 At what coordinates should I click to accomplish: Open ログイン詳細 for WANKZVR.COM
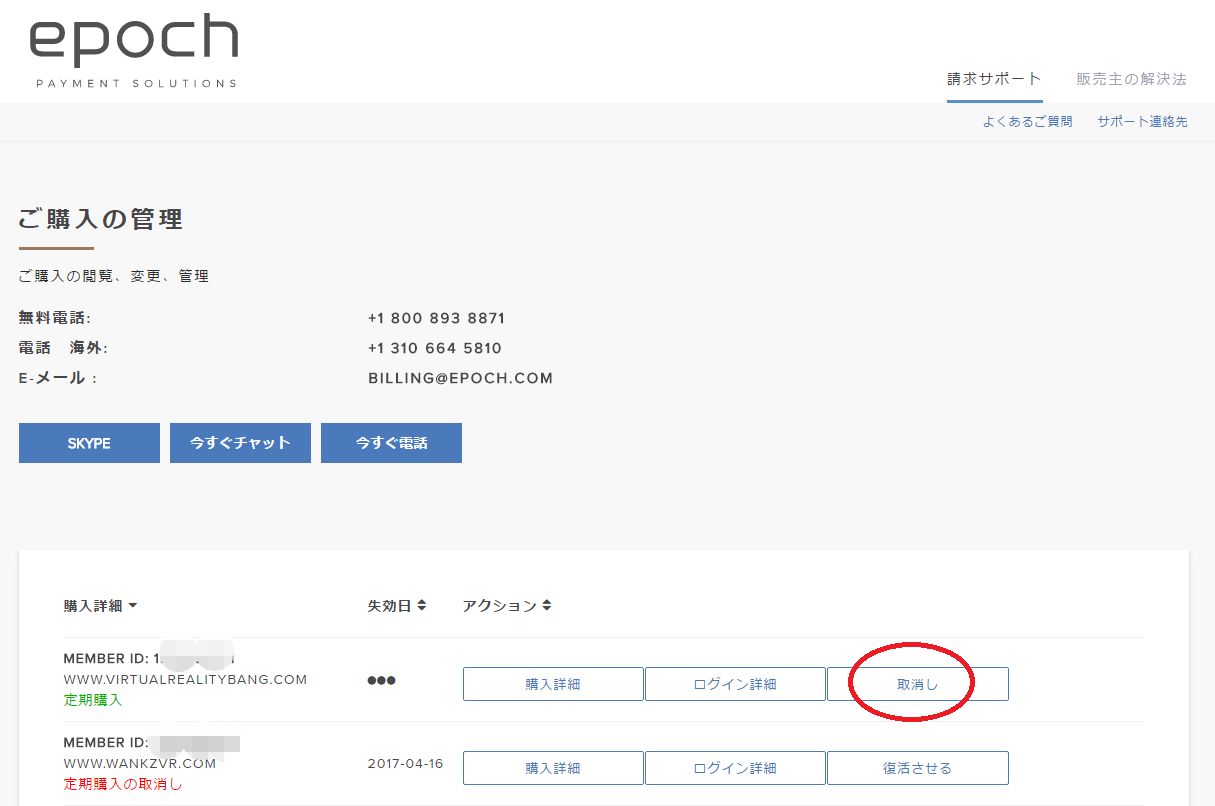(x=735, y=768)
